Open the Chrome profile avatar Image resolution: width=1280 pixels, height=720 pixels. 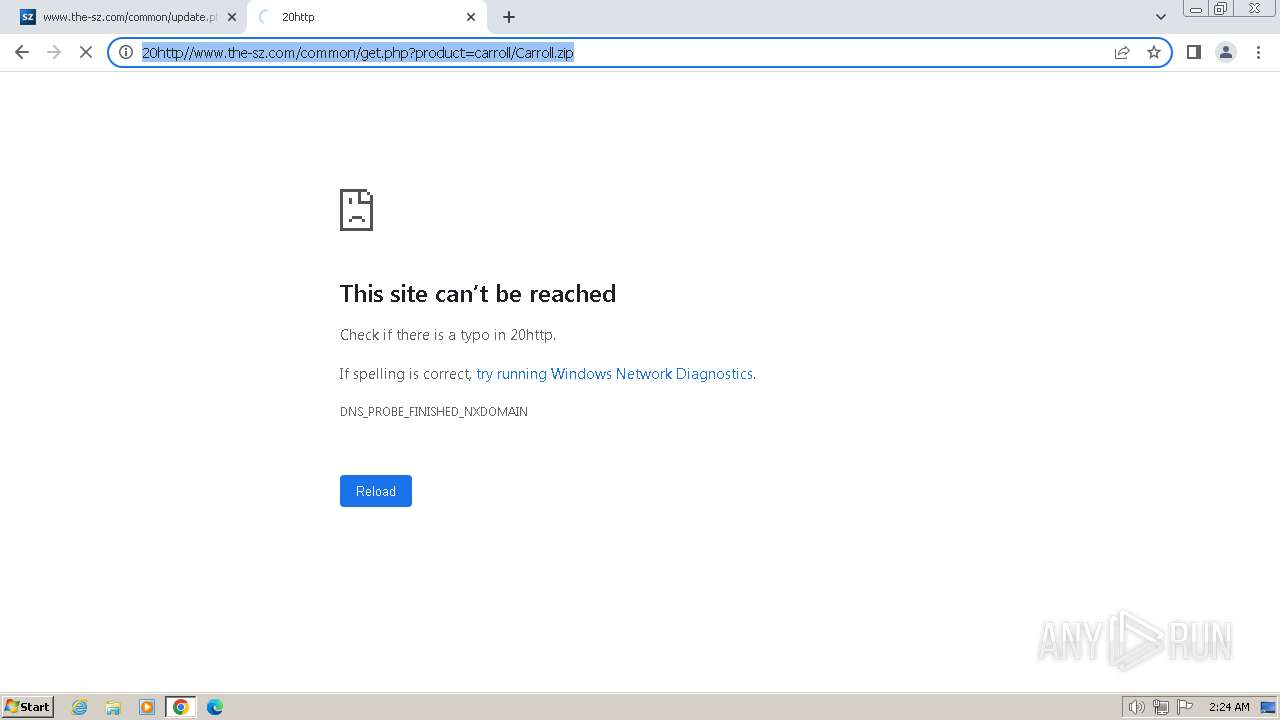1226,52
